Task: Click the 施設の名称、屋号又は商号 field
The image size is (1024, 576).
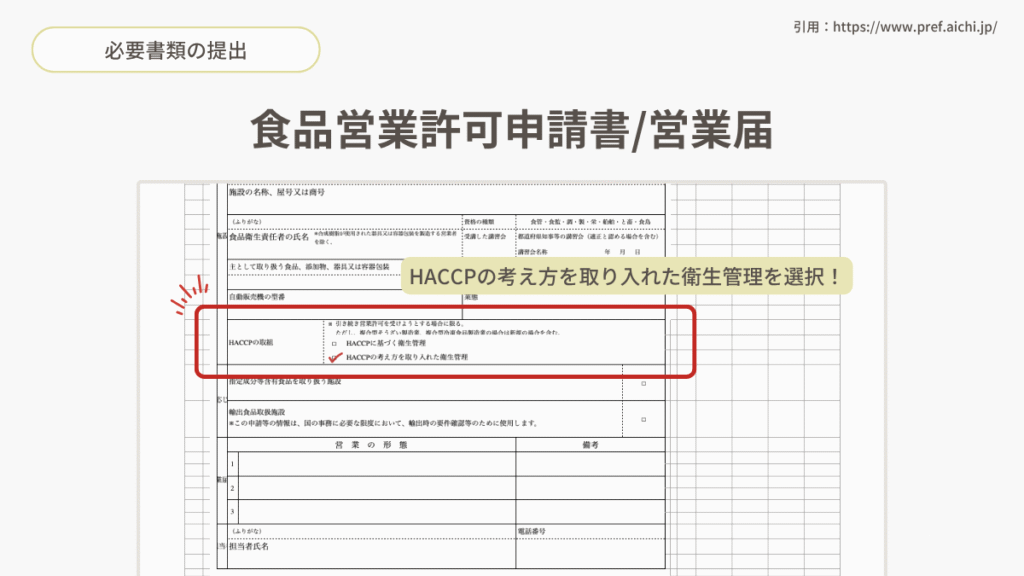Action: [446, 199]
